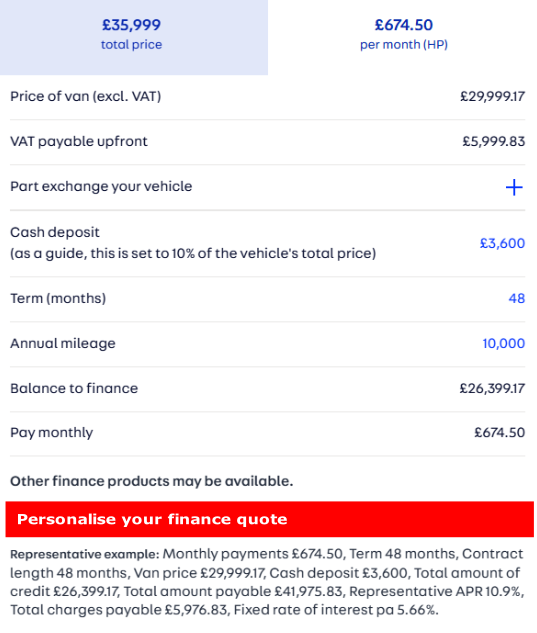This screenshot has height=633, width=537.
Task: Open the Part exchange your vehicle row
Action: pyautogui.click(x=267, y=187)
